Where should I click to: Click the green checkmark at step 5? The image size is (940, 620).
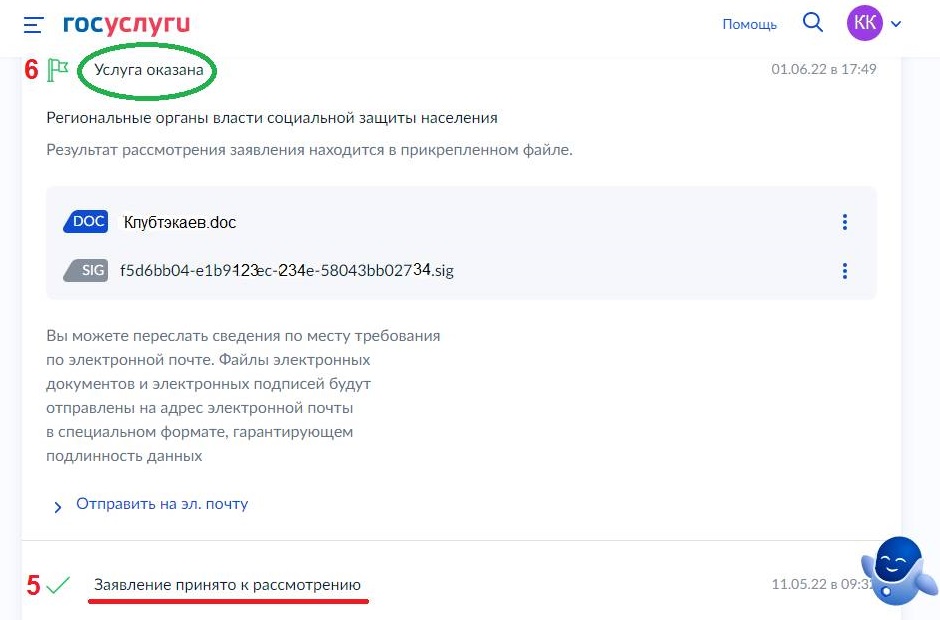point(59,585)
